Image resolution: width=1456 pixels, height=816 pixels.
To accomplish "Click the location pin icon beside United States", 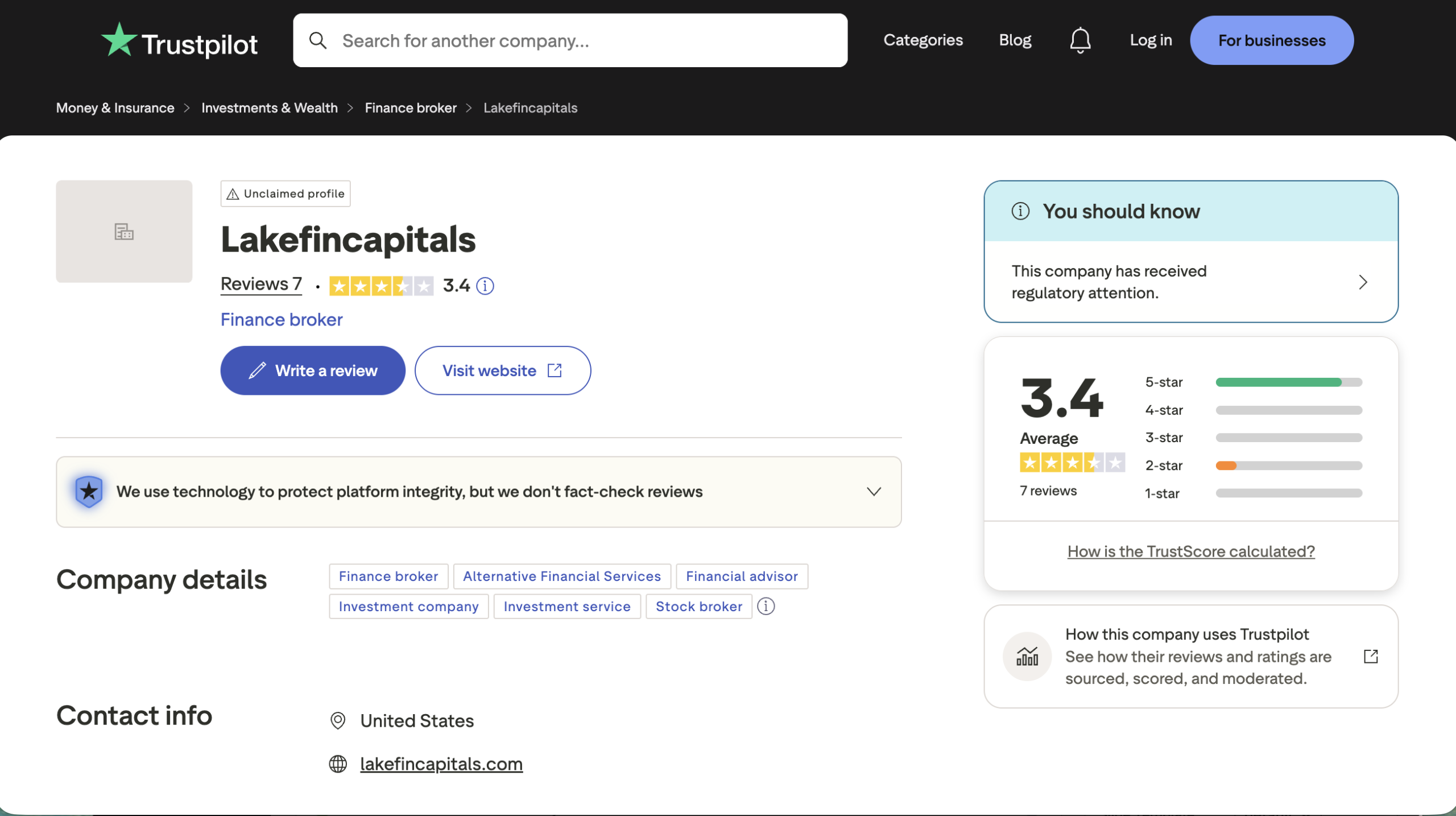I will point(338,721).
